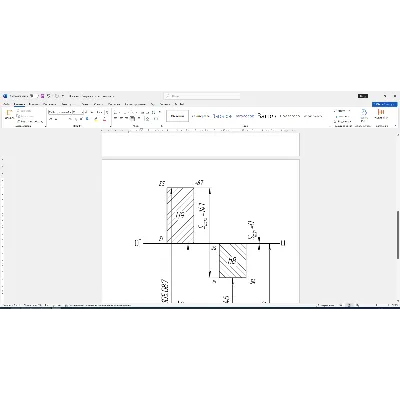400x400 pixels.
Task: Click the Dictate microphone icon
Action: coord(364,113)
